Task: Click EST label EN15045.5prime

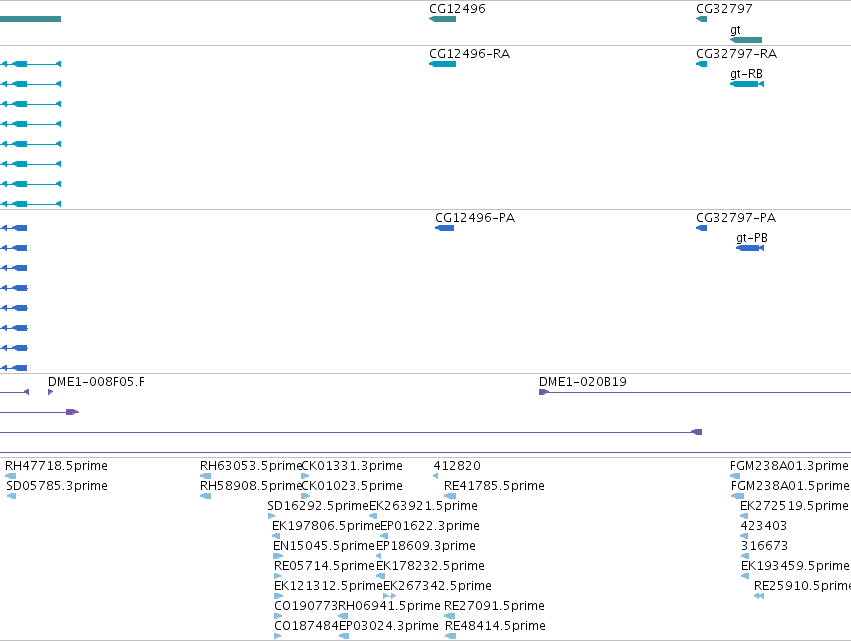Action: click(324, 546)
